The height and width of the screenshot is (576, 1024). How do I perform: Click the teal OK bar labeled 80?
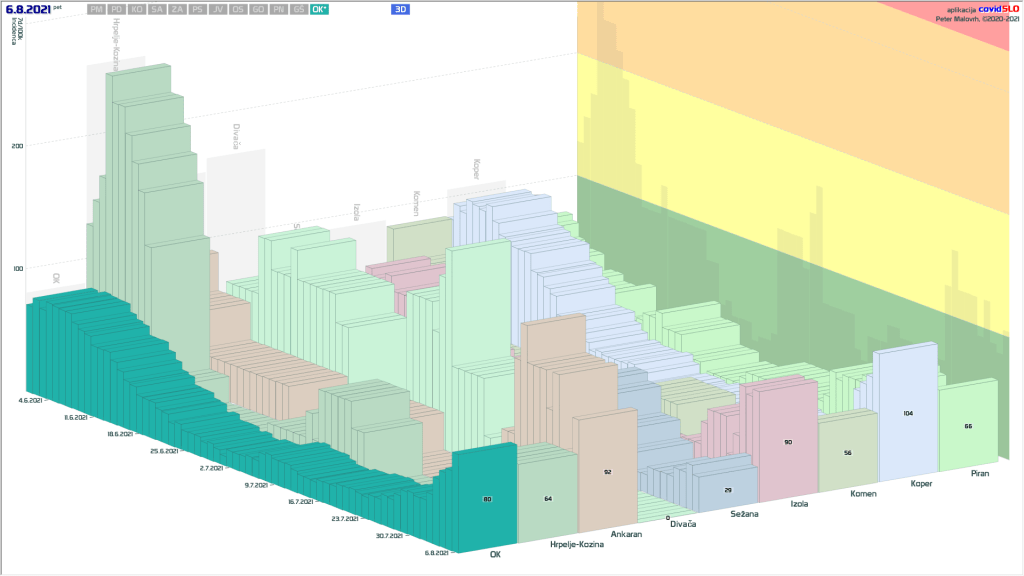(x=487, y=499)
